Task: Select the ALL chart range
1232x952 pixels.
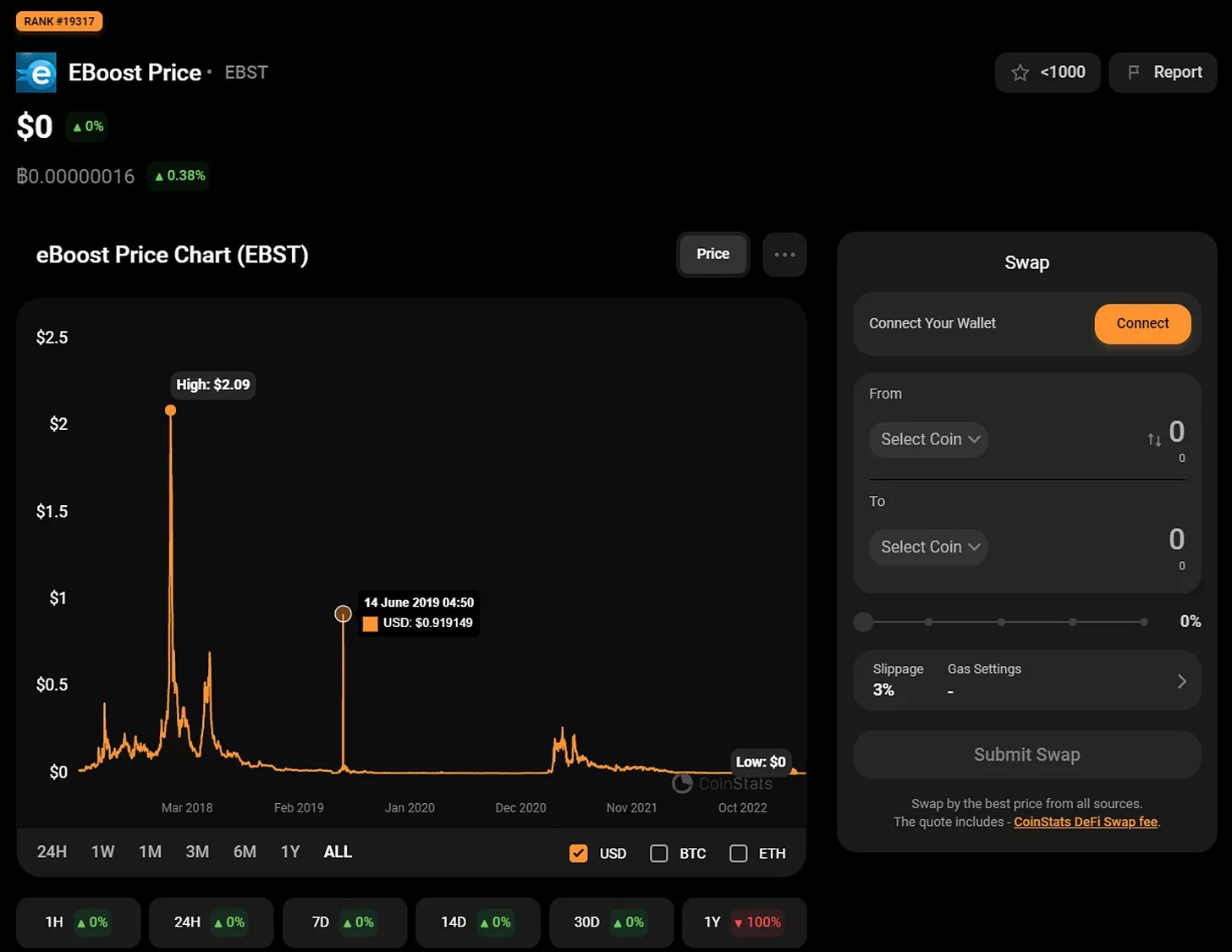Action: pyautogui.click(x=338, y=852)
